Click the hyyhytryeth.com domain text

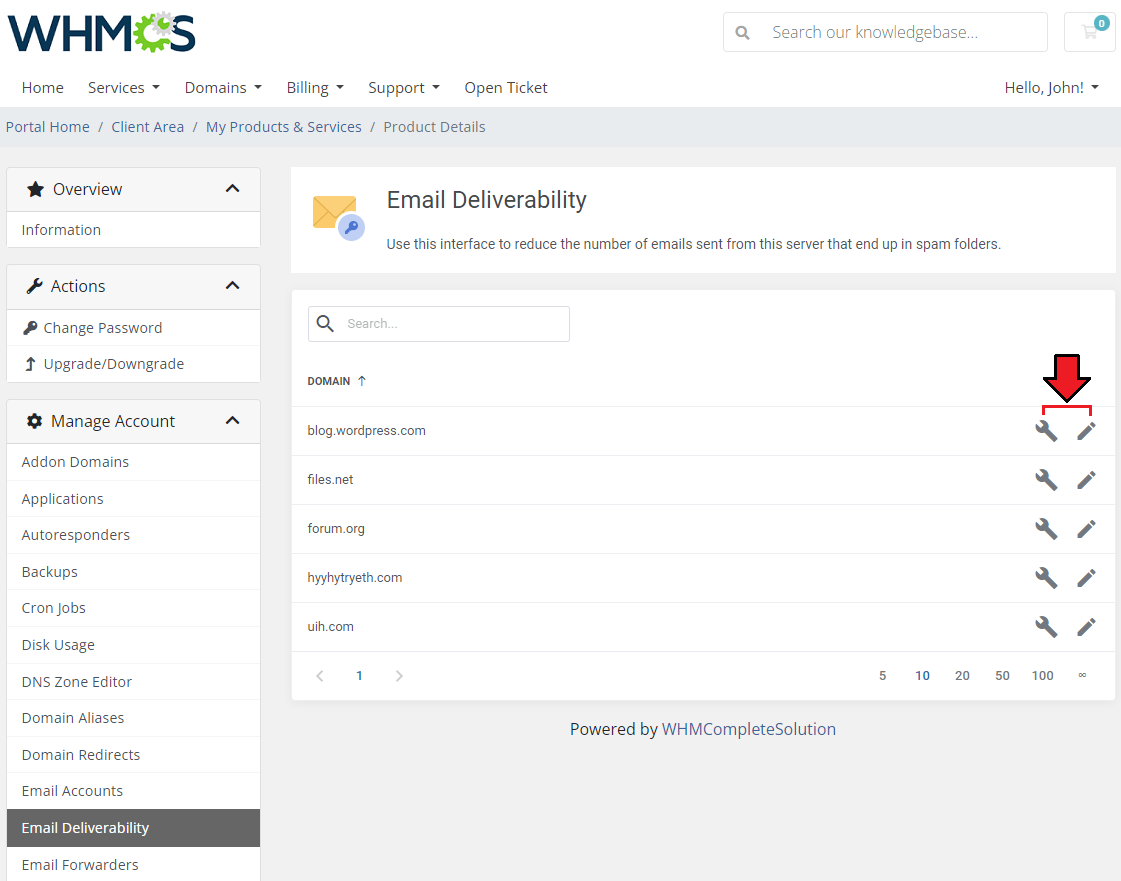click(x=355, y=577)
